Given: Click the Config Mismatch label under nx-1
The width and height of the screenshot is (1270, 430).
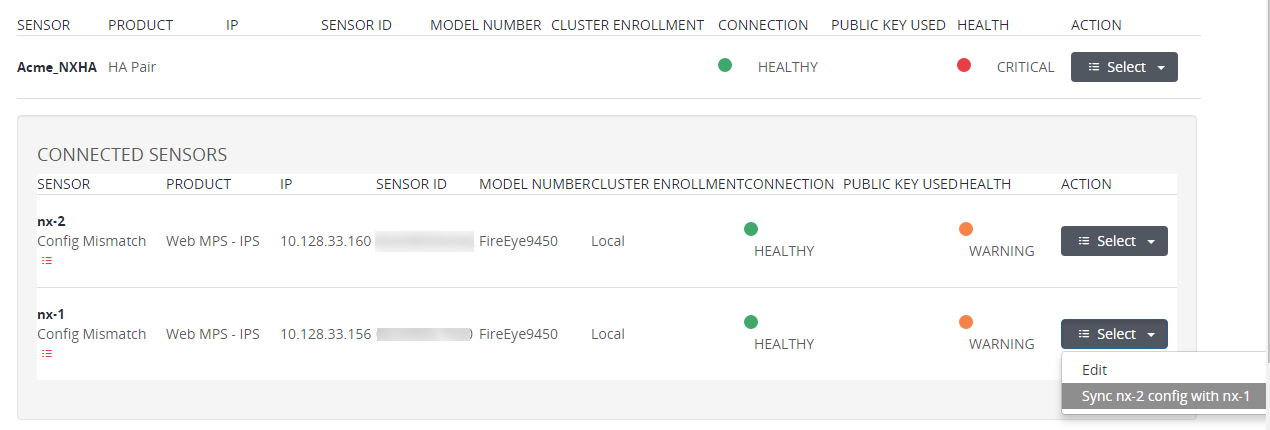Looking at the screenshot, I should pos(91,334).
